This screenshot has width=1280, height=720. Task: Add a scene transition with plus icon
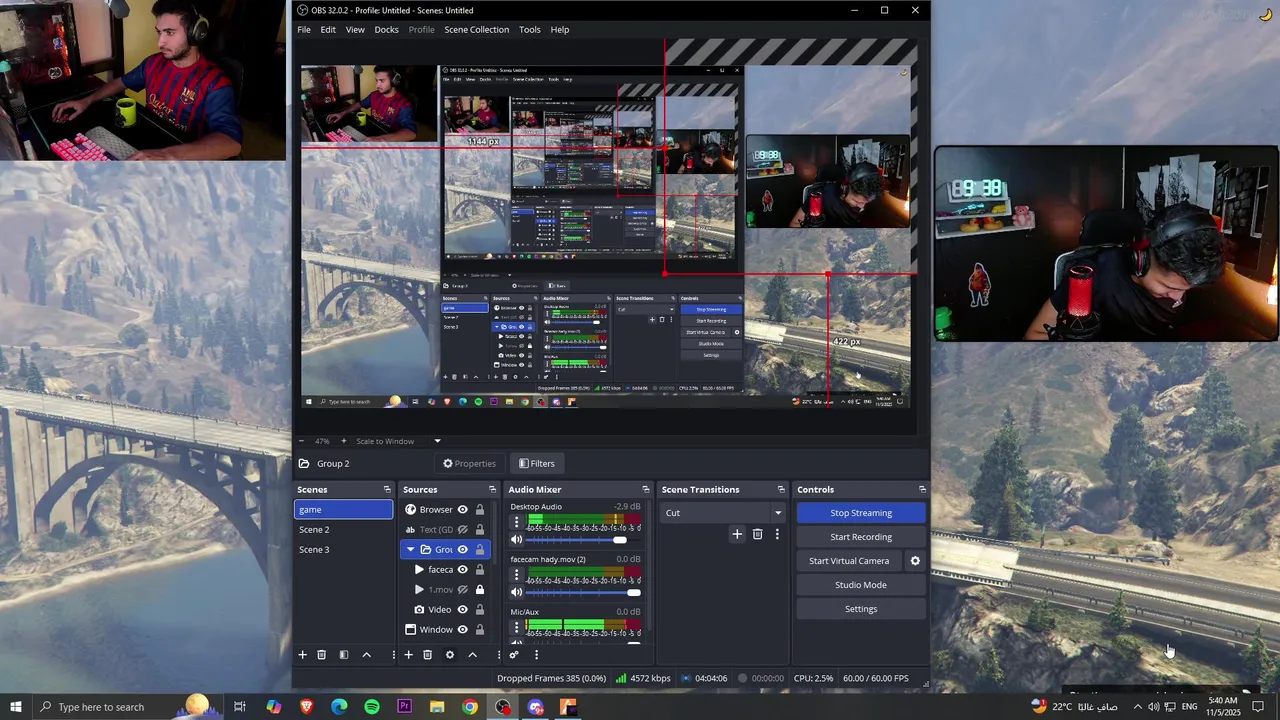pyautogui.click(x=737, y=535)
